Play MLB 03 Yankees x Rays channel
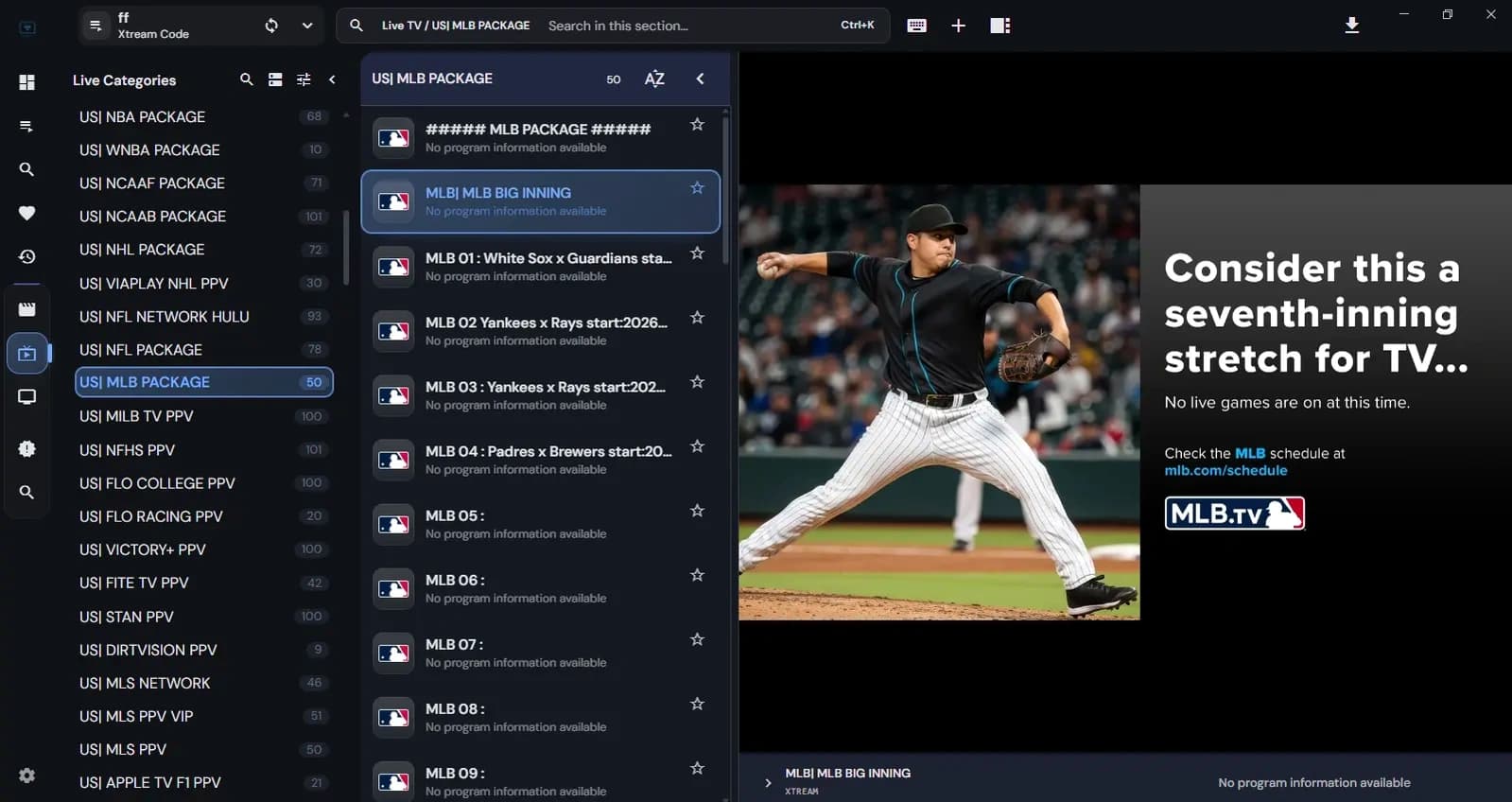 [540, 395]
